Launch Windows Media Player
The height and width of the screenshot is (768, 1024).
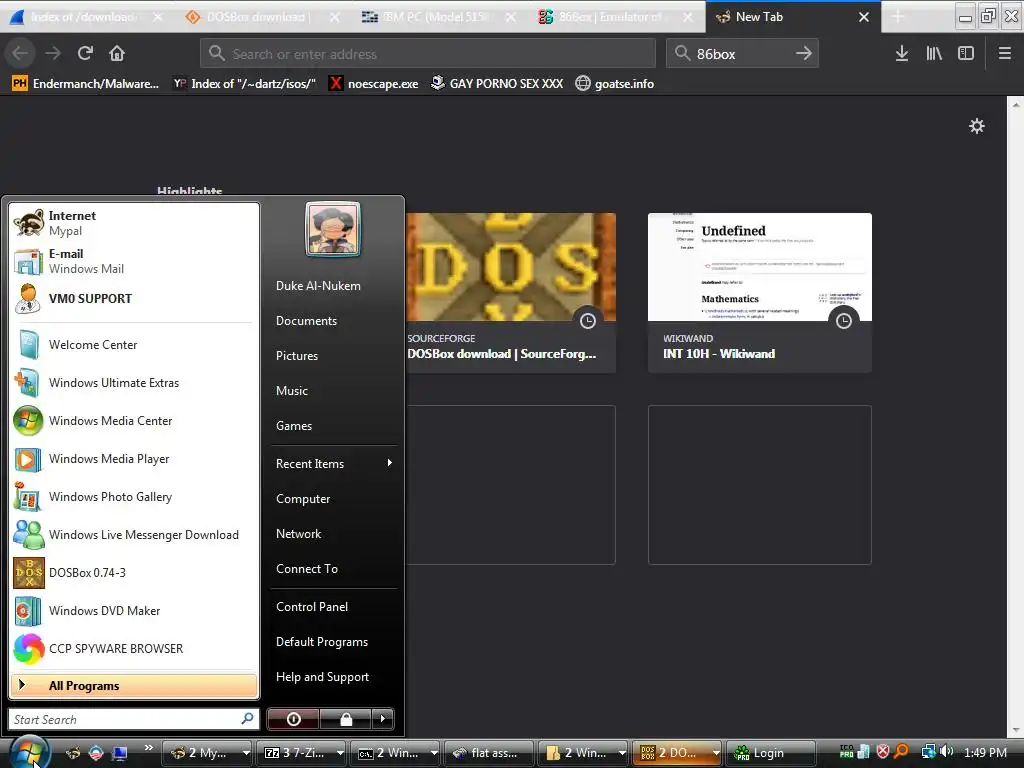tap(134, 458)
